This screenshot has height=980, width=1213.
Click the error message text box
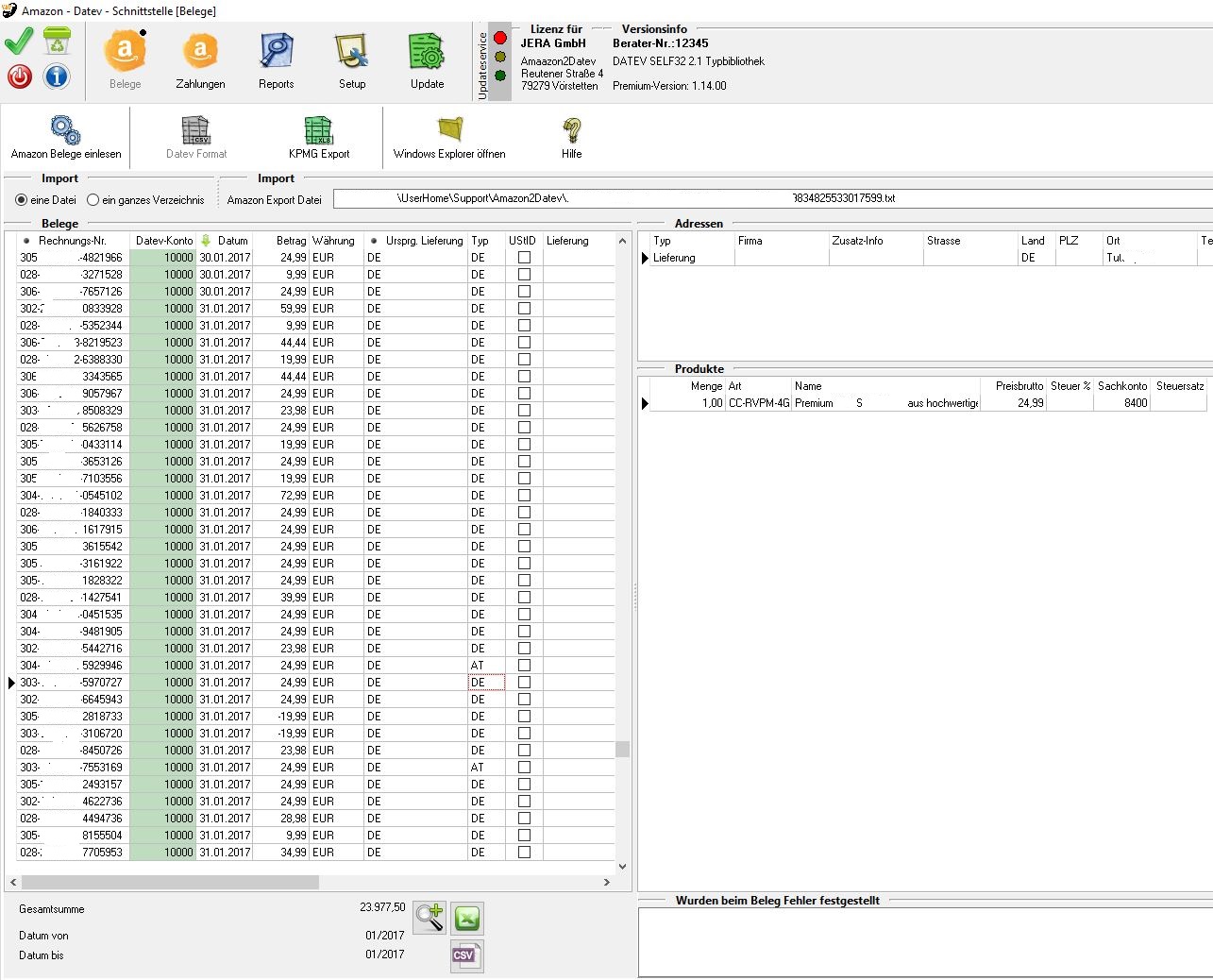[x=925, y=942]
